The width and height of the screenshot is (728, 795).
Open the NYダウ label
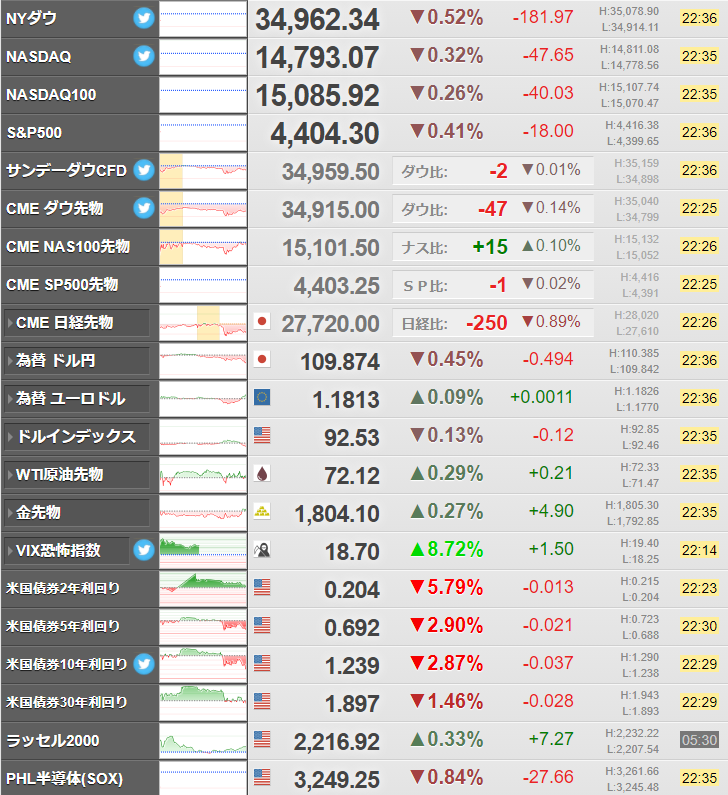coord(31,18)
